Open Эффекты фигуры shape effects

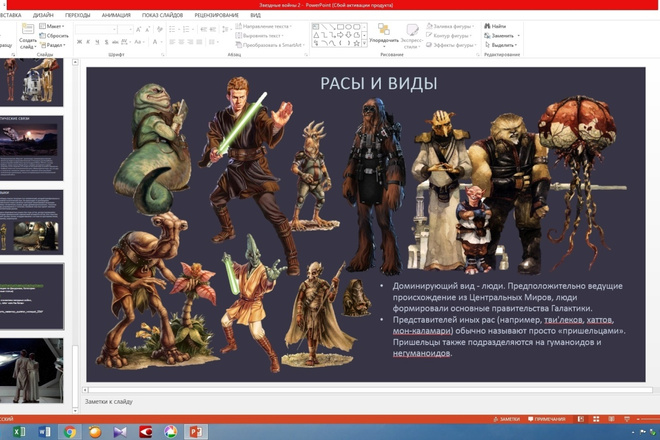(451, 45)
